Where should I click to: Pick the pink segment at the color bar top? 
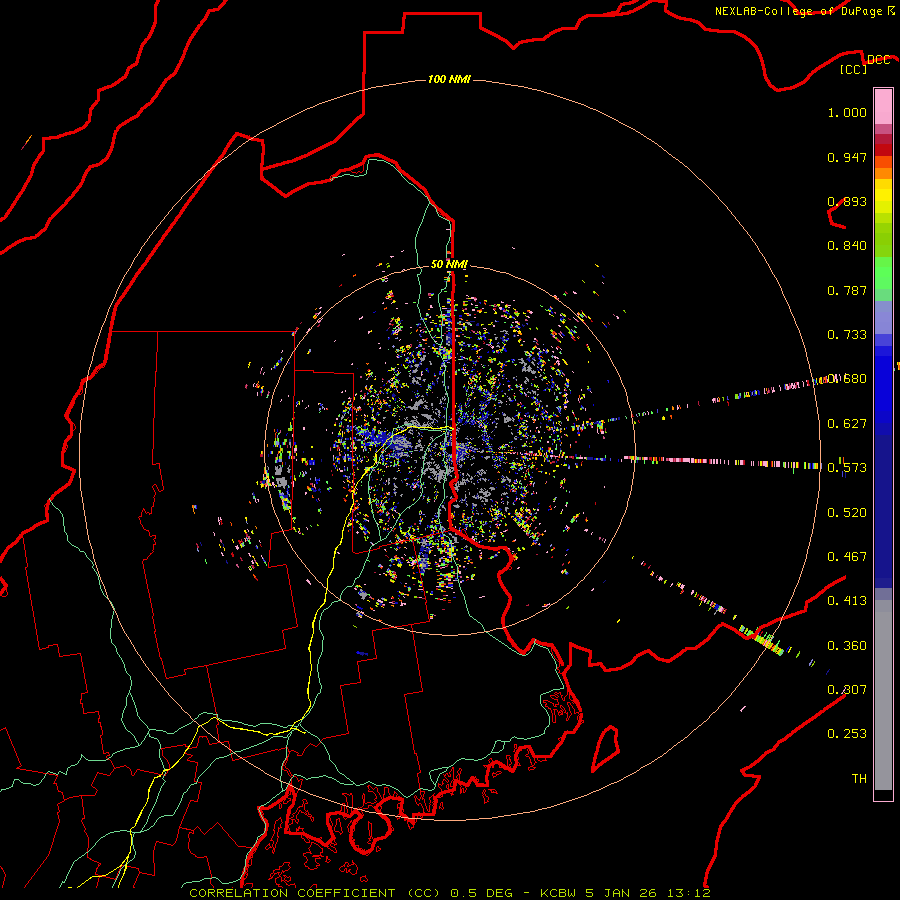[x=883, y=106]
